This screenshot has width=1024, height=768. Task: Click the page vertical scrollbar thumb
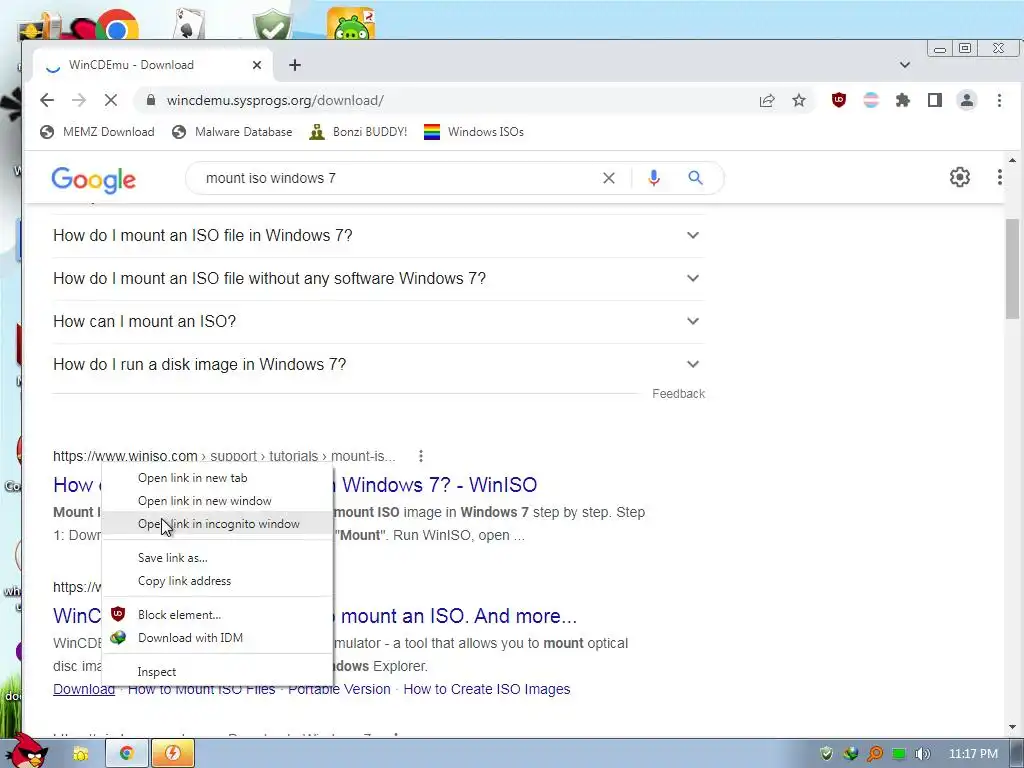pos(1012,269)
